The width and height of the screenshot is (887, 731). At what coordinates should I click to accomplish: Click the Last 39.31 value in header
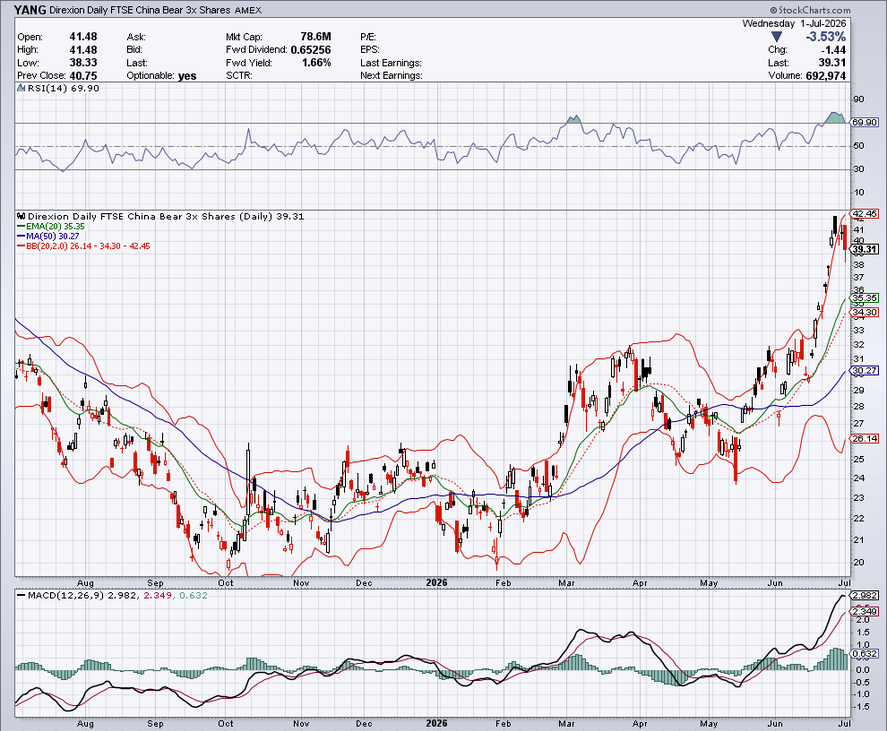click(834, 63)
